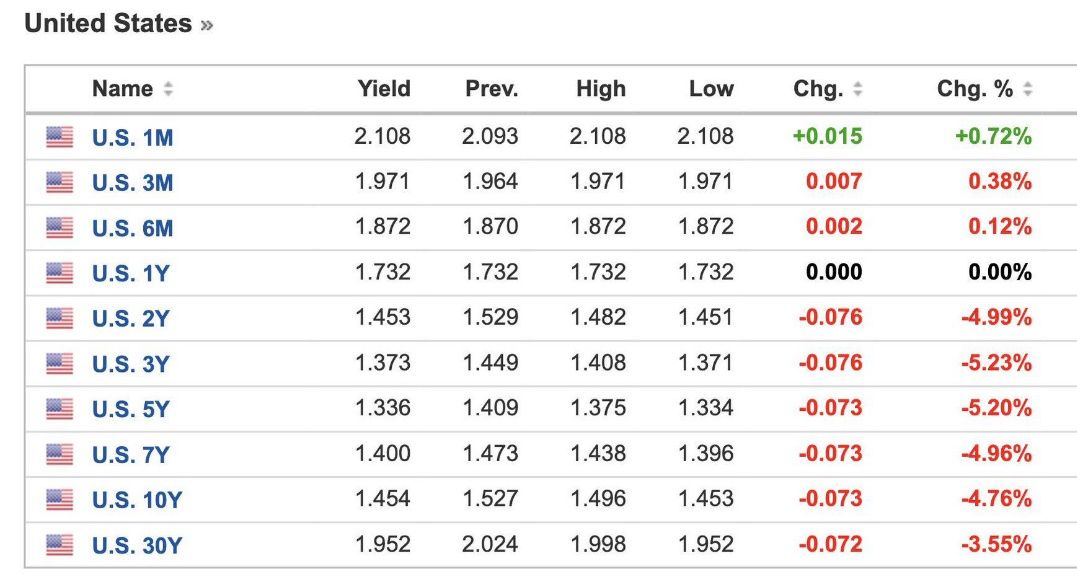Open the U.S. 10Y bond link
This screenshot has height=584, width=1077.
click(x=137, y=500)
